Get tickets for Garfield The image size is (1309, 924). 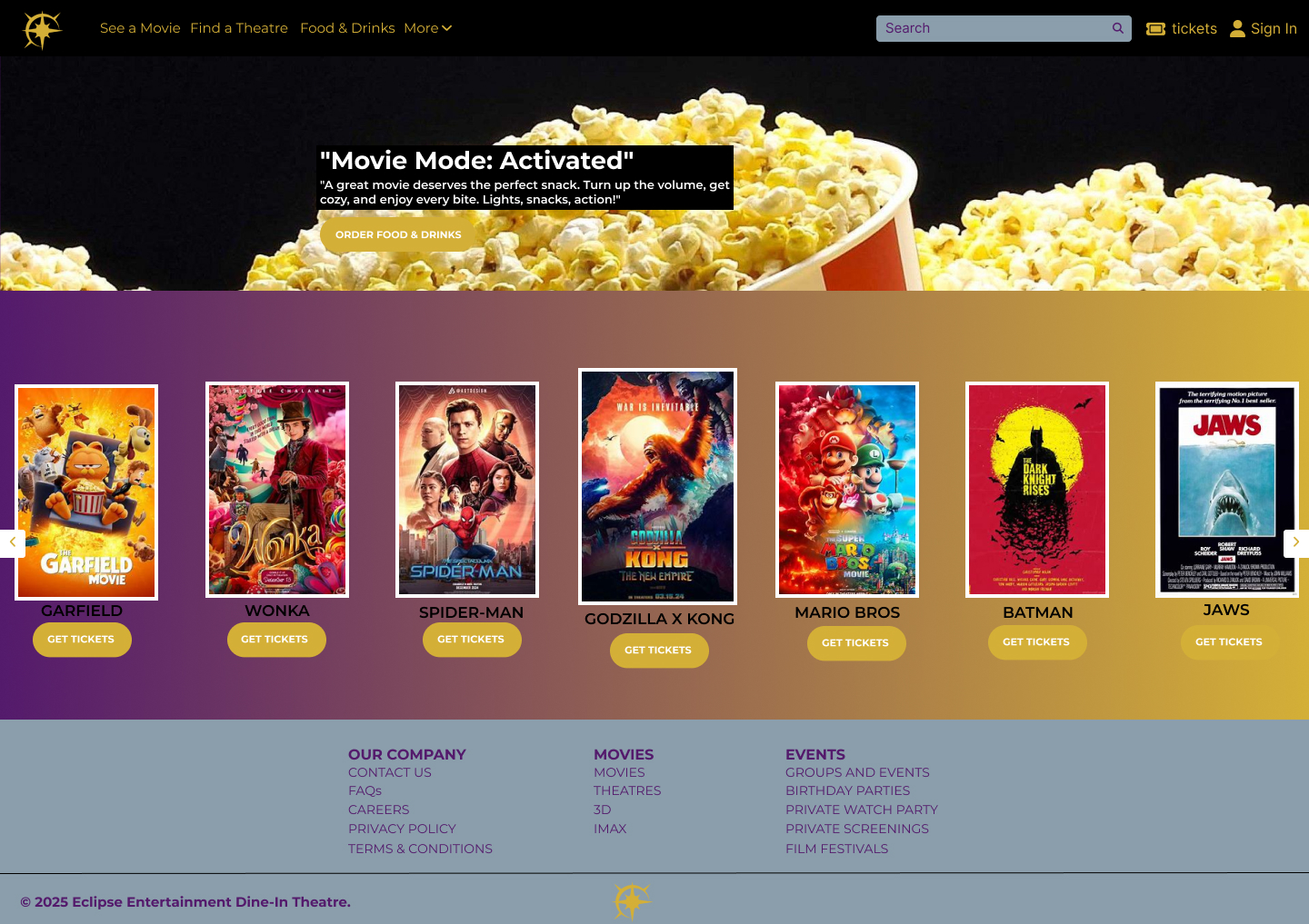click(82, 640)
